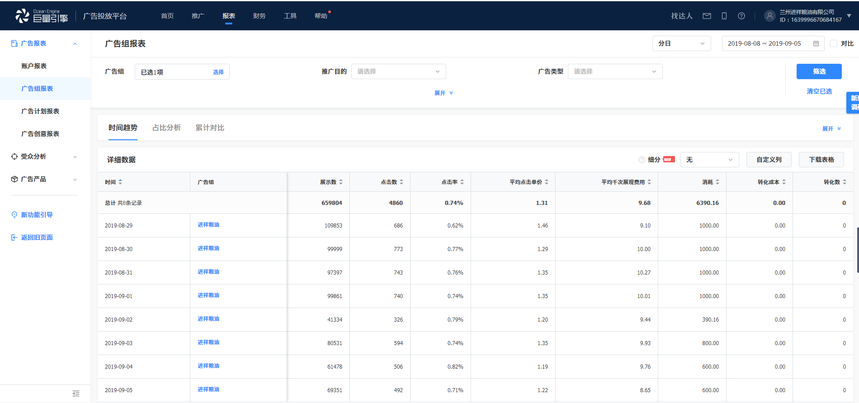Click the 2019-09-05 date cell
Viewport: 859px width, 403px height.
pyautogui.click(x=119, y=390)
